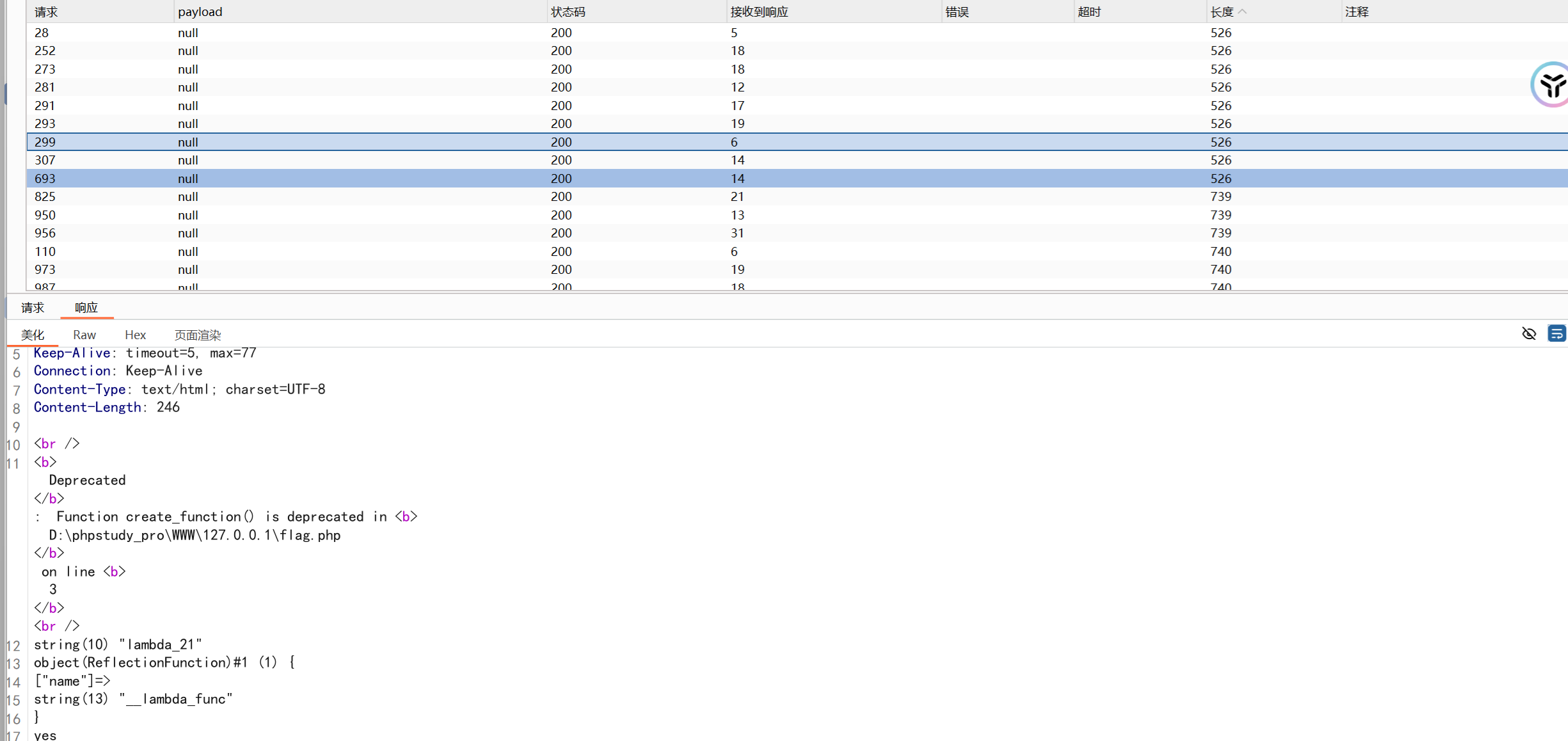Select request row 299
This screenshot has width=1568, height=741.
(x=45, y=142)
